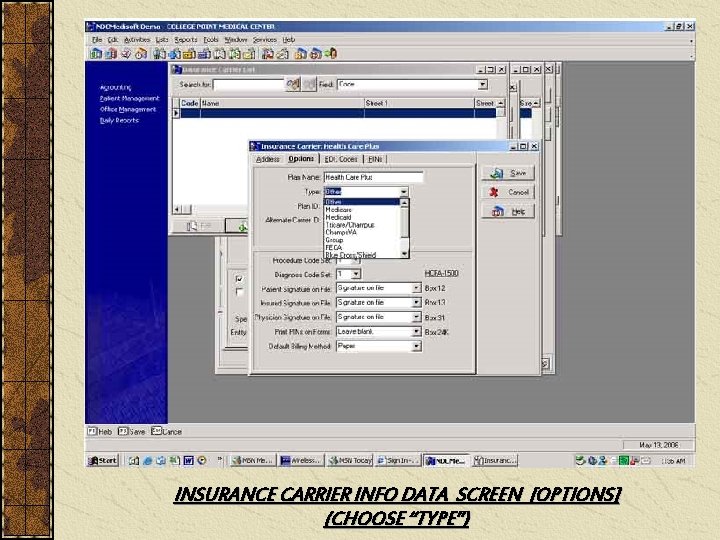Switch to Wireless taskbar window

(x=301, y=460)
